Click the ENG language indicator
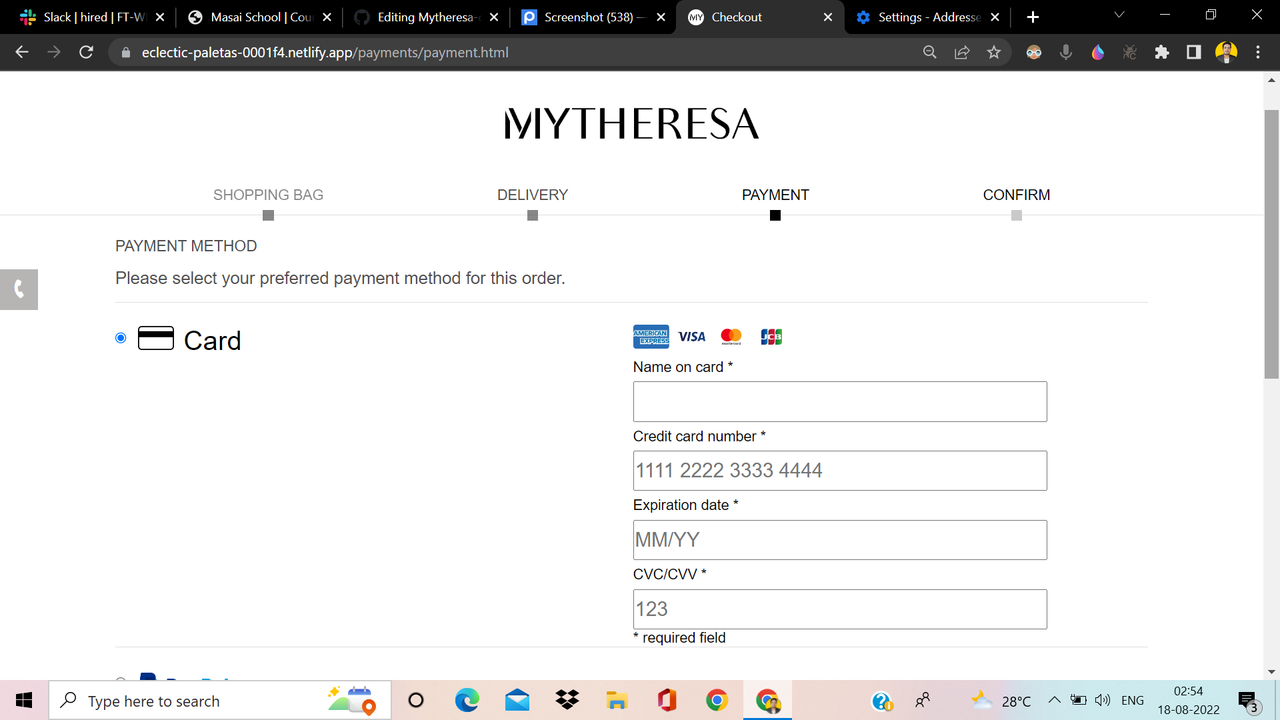The width and height of the screenshot is (1280, 720). pos(1132,700)
